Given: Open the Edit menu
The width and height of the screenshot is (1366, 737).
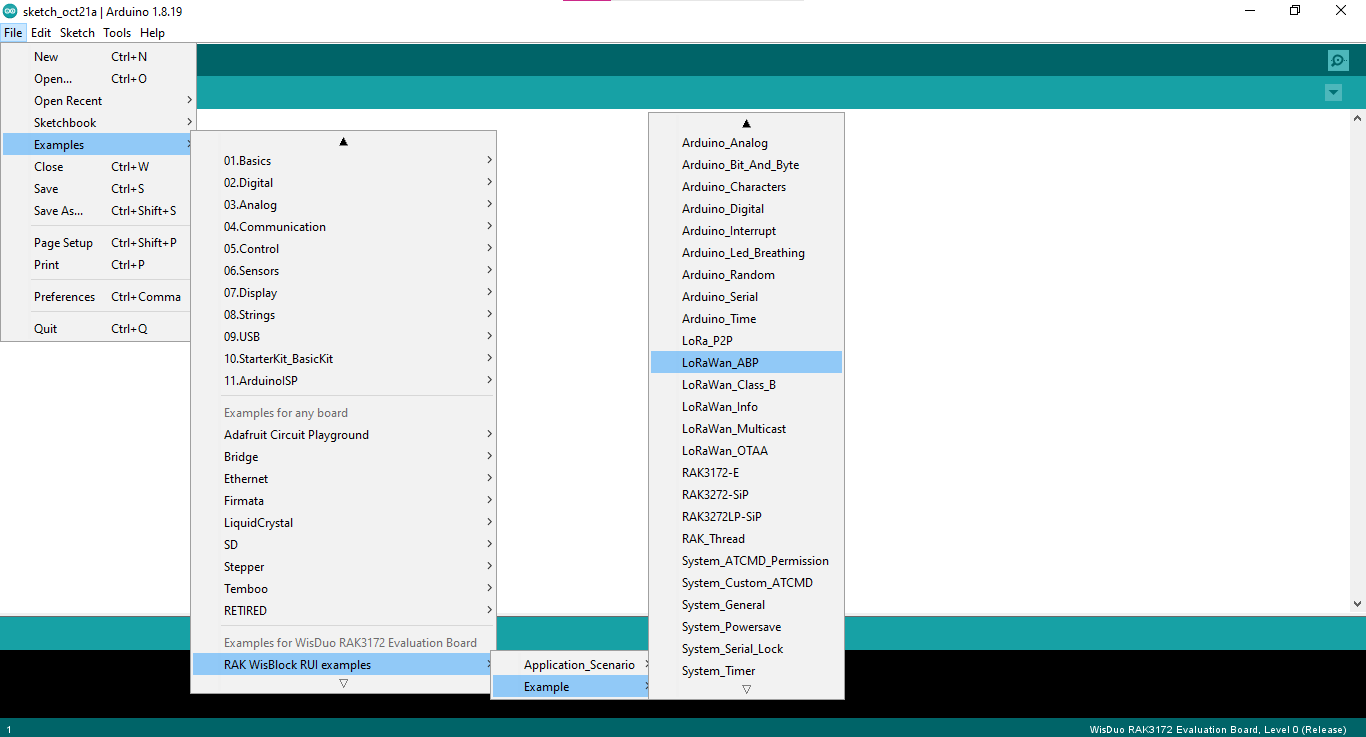Looking at the screenshot, I should (x=41, y=33).
